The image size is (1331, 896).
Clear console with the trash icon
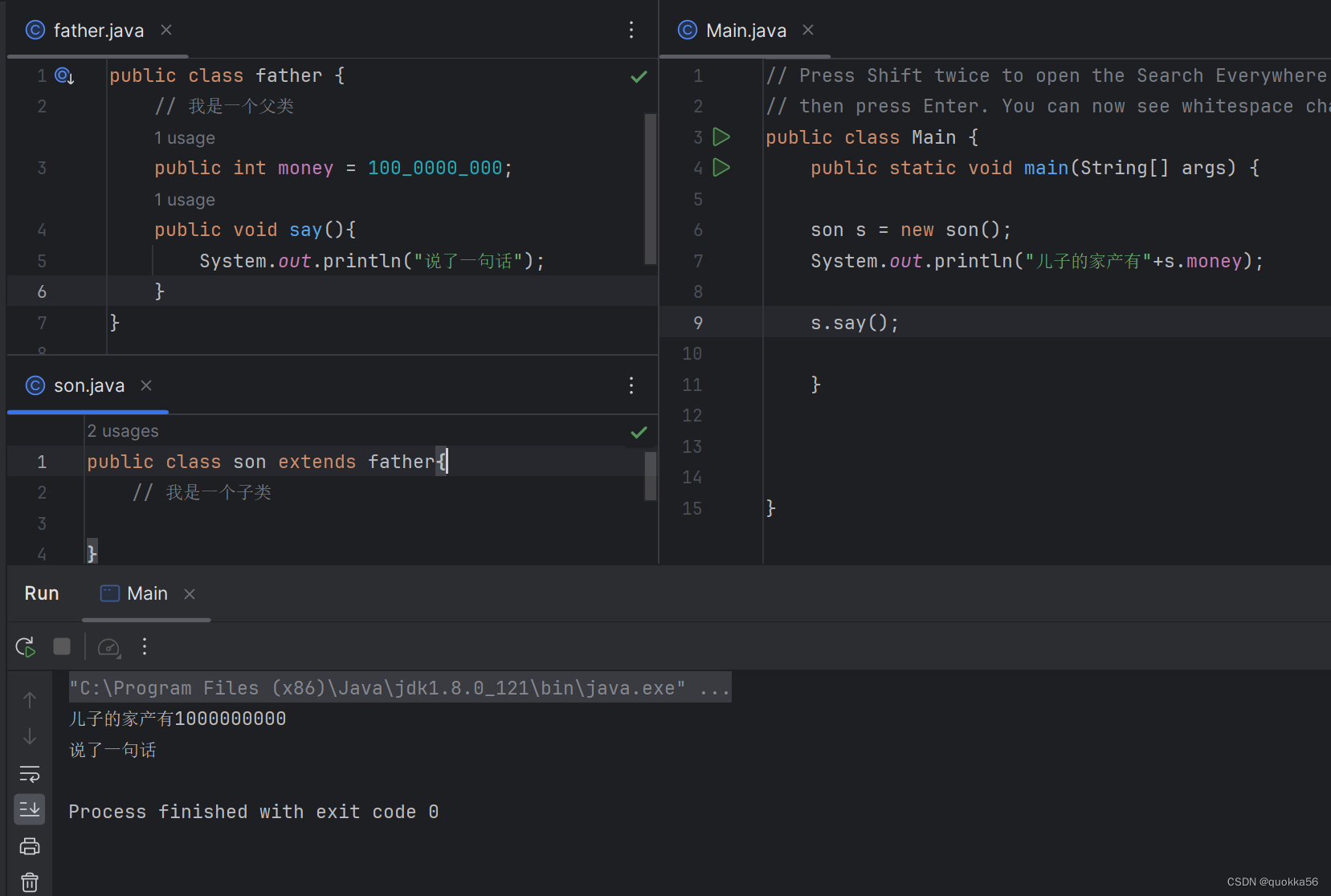[x=30, y=882]
